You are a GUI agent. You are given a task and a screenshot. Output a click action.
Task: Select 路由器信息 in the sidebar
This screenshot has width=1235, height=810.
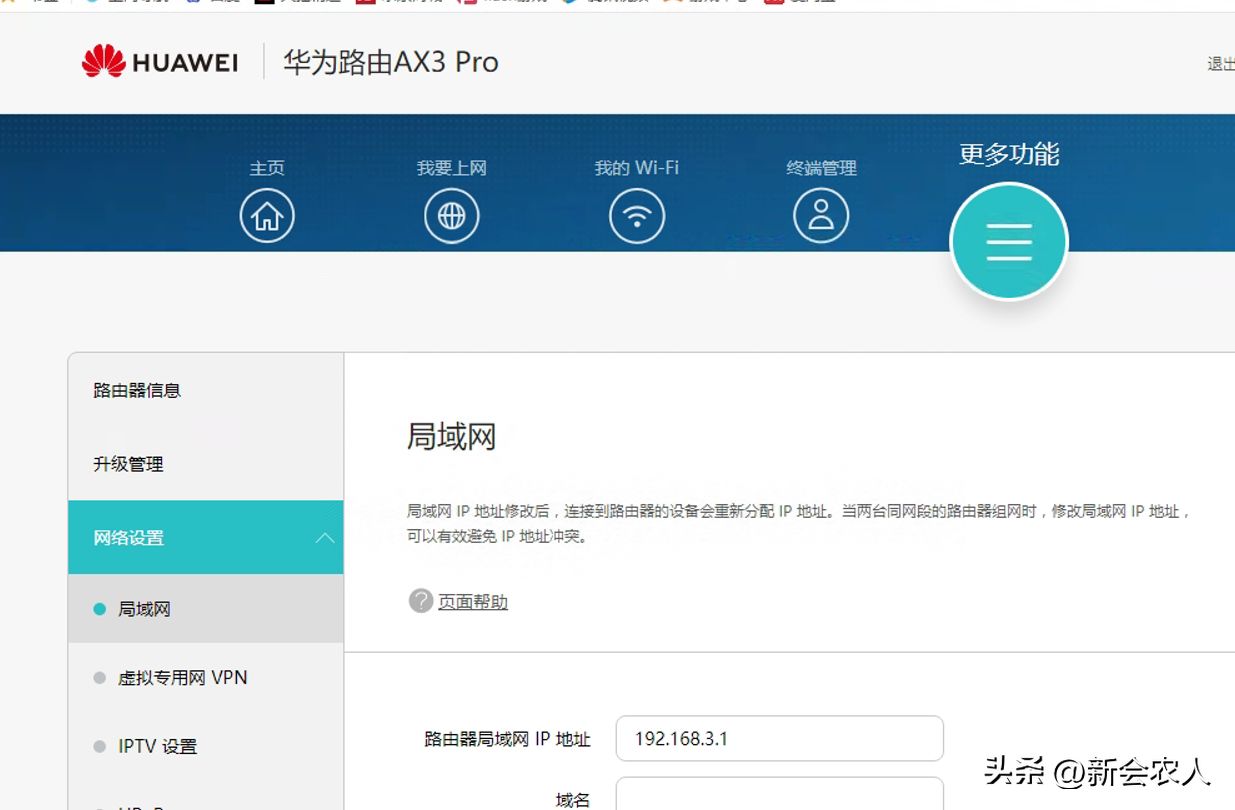click(x=137, y=390)
